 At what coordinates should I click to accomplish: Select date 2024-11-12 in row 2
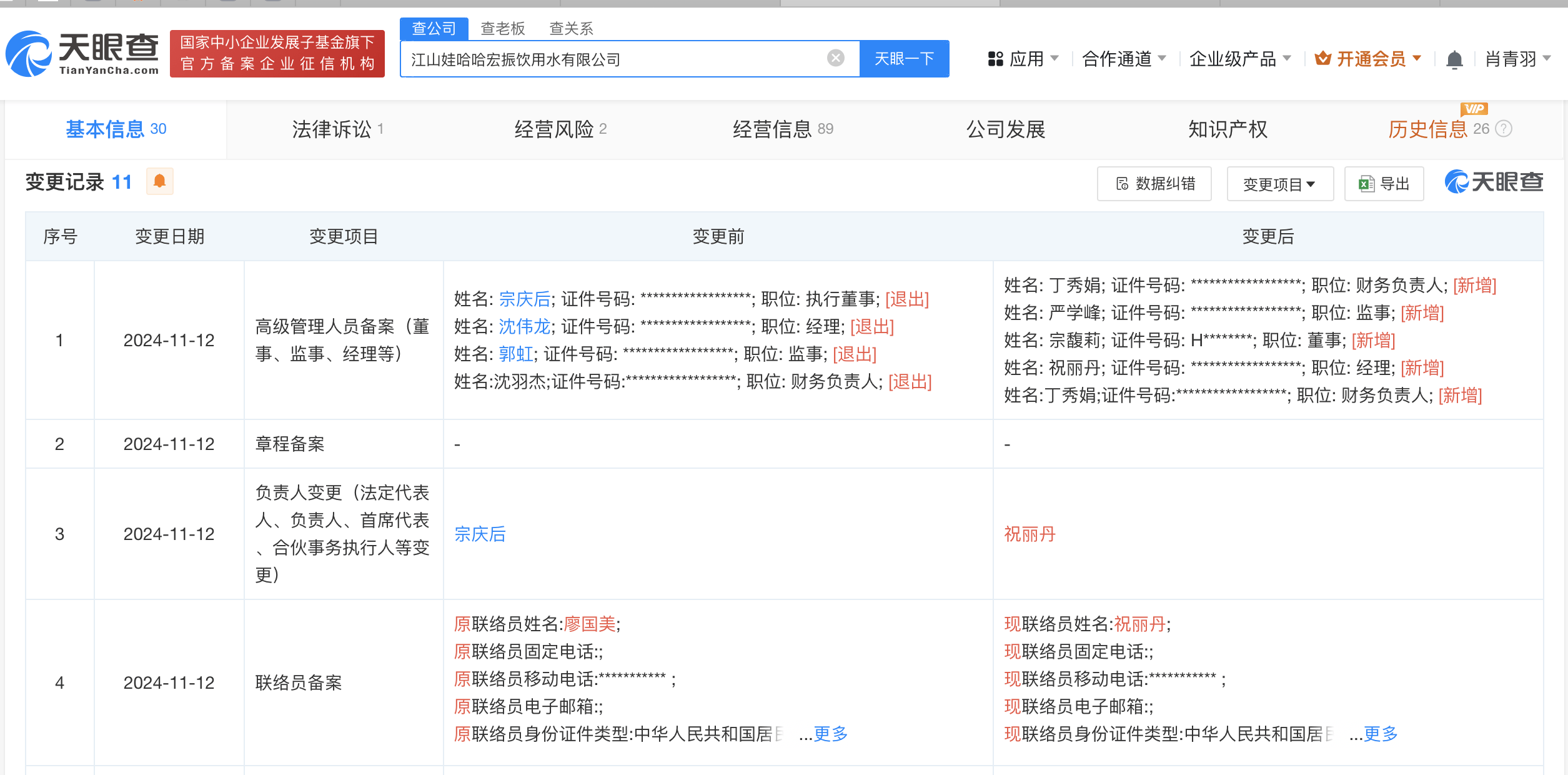click(169, 444)
